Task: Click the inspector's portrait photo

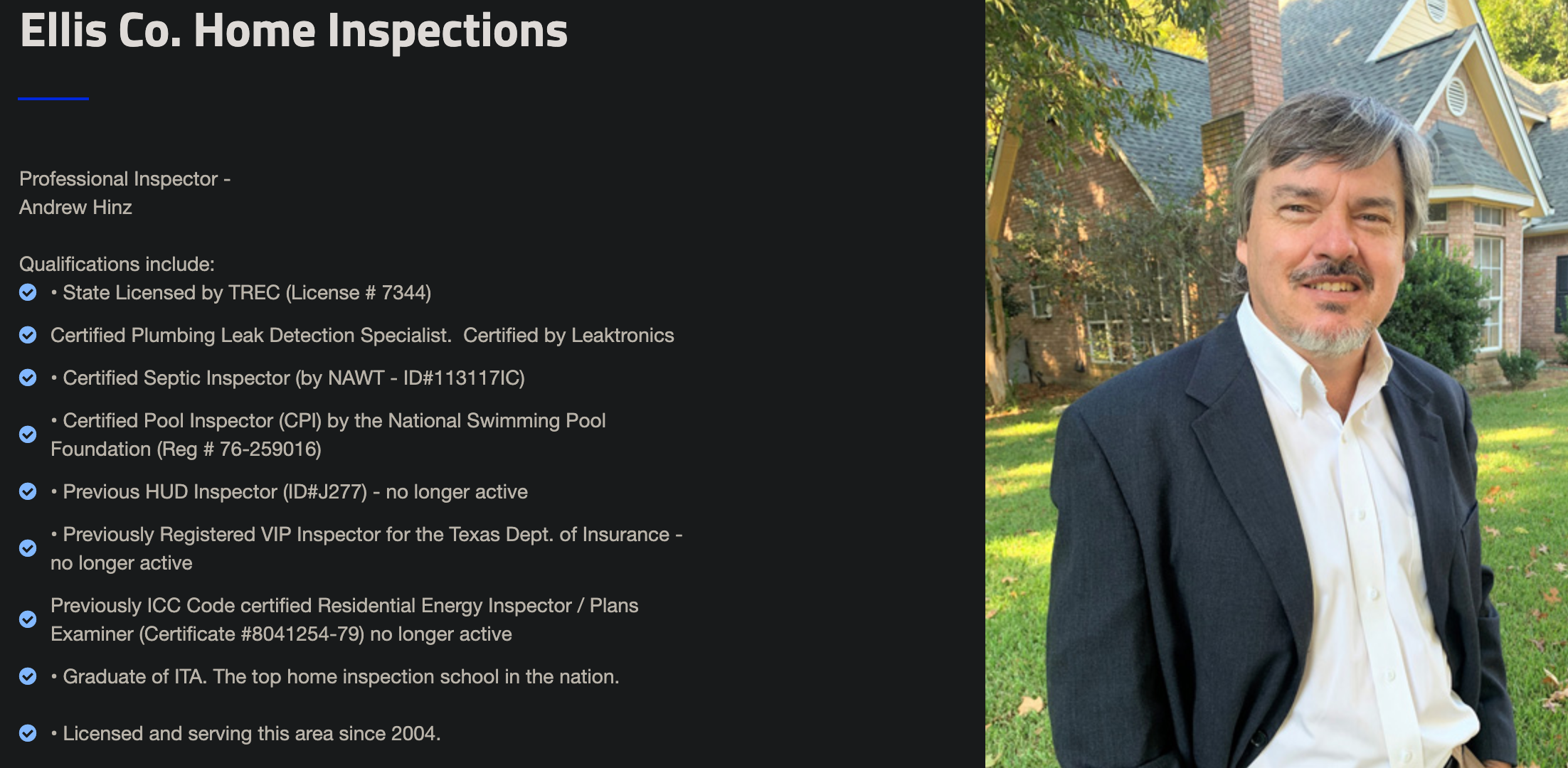Action: click(x=1276, y=384)
